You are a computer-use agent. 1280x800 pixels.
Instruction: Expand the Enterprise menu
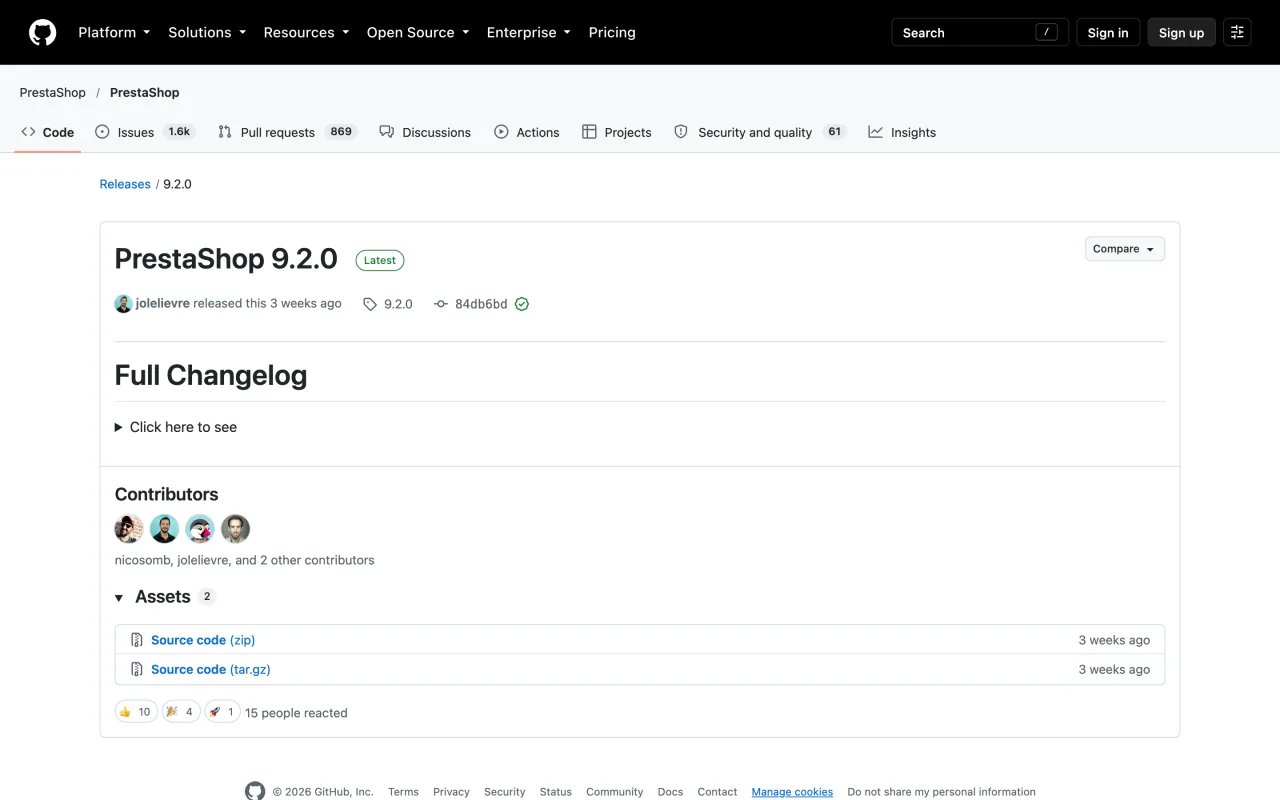529,32
